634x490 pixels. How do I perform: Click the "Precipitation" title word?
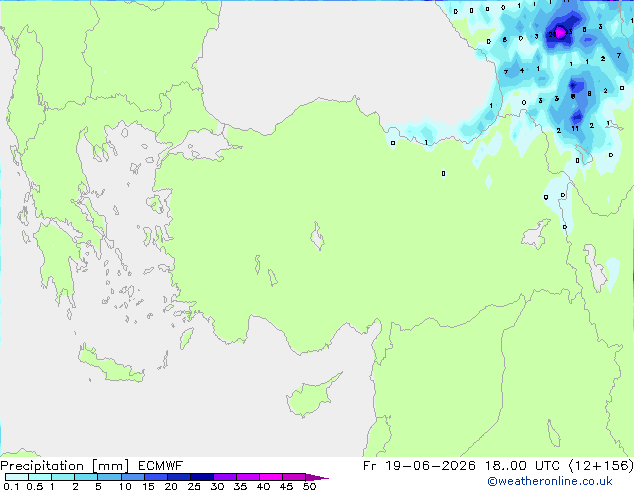point(42,466)
